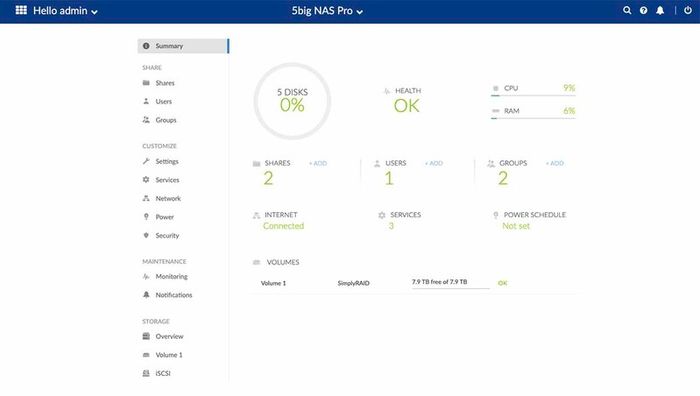Open the notifications bell in the header

point(660,10)
